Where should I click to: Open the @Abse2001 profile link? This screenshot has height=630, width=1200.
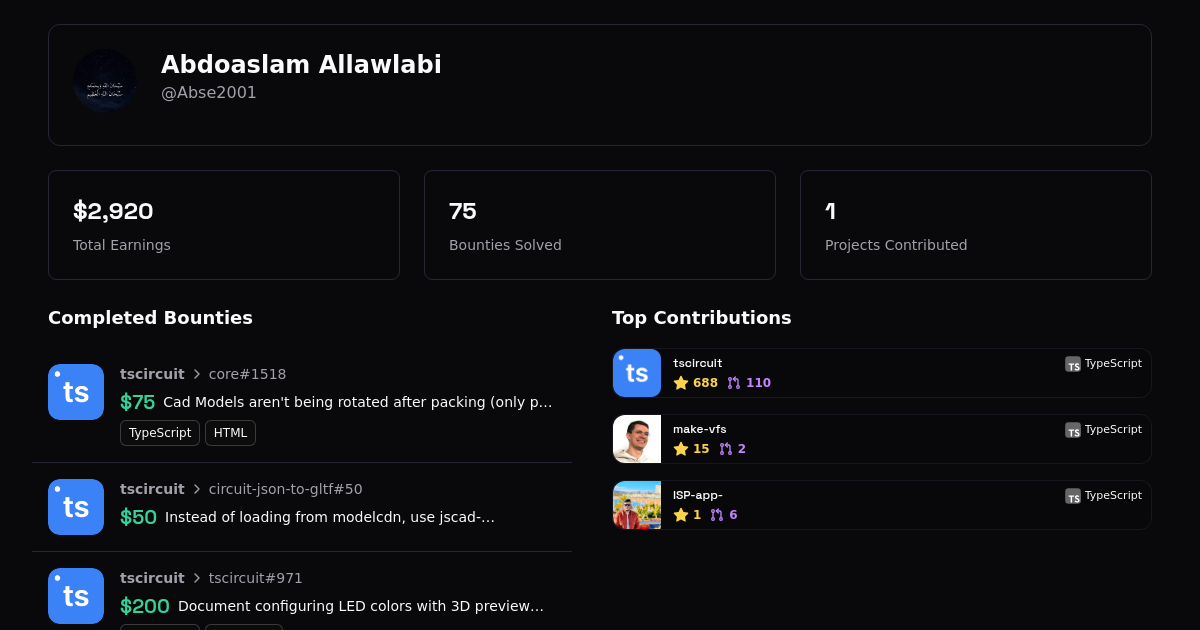[209, 92]
